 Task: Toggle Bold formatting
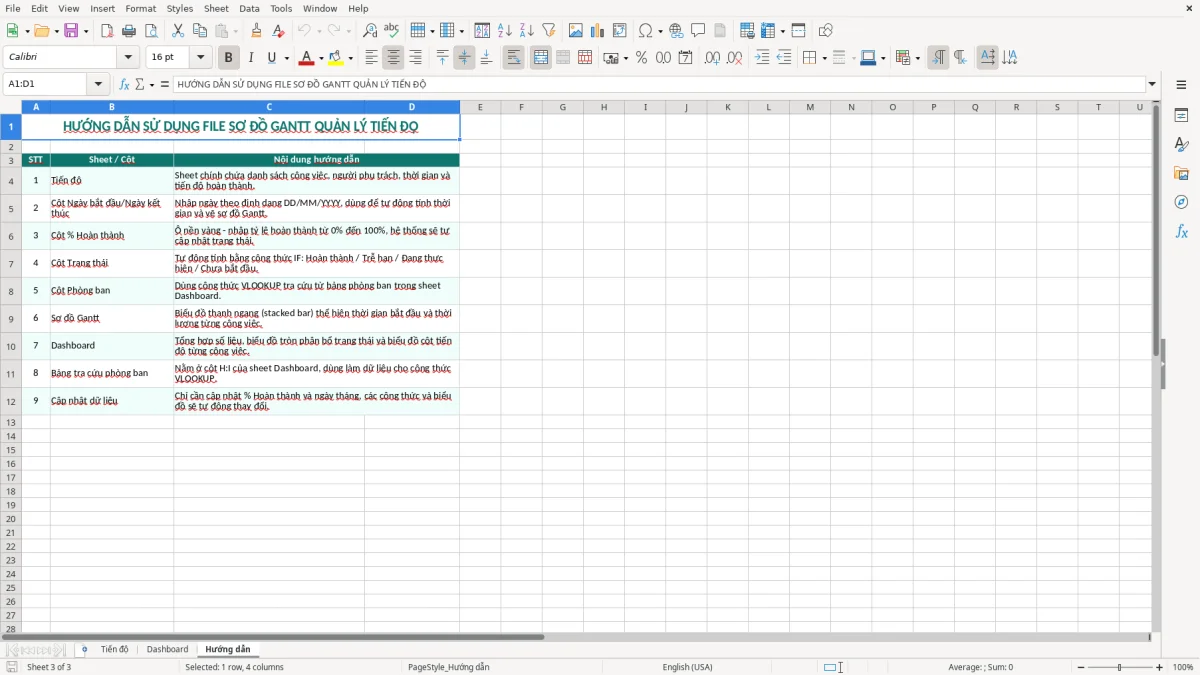click(x=228, y=58)
